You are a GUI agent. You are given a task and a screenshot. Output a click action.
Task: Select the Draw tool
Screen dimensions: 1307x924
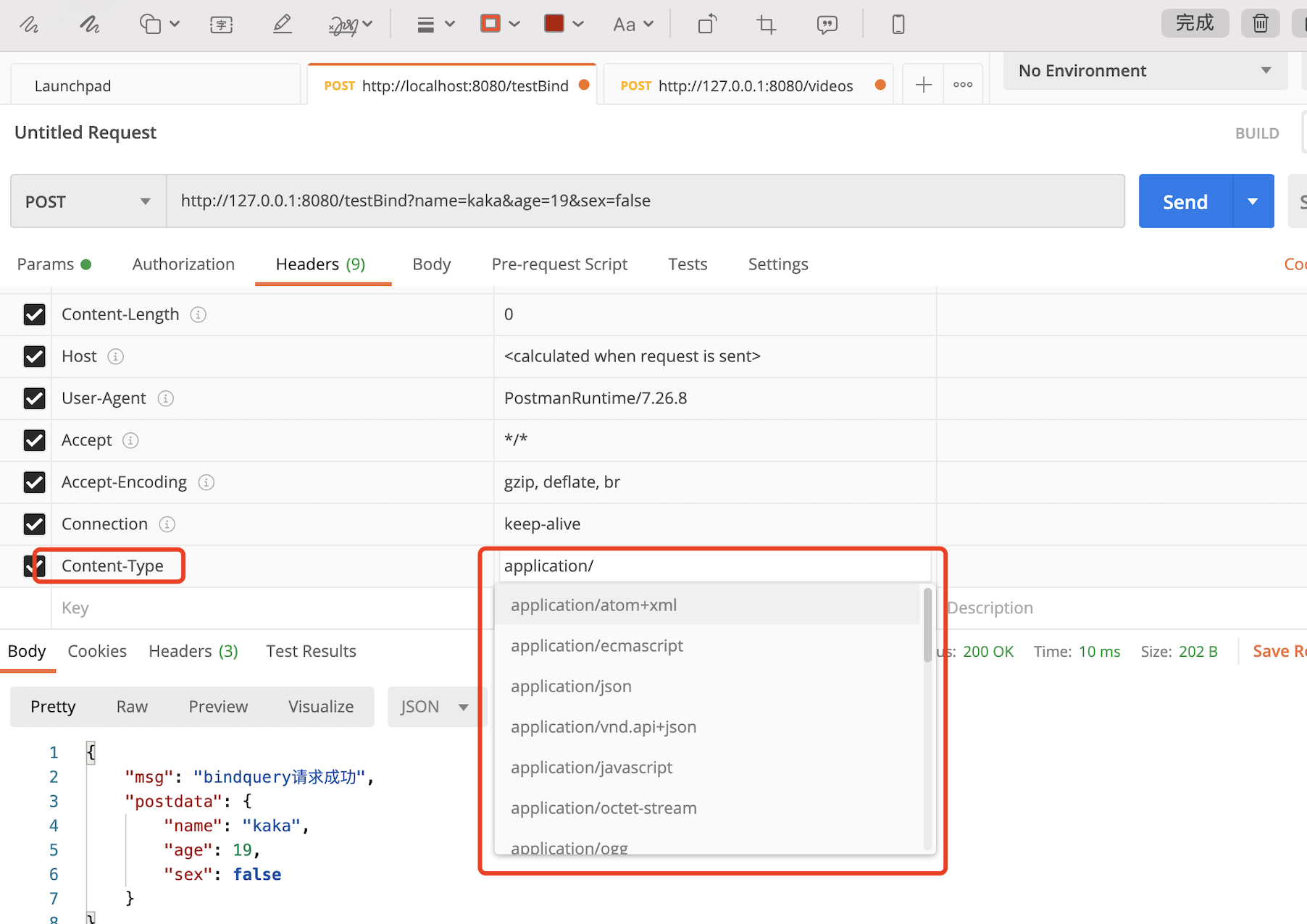[x=89, y=24]
